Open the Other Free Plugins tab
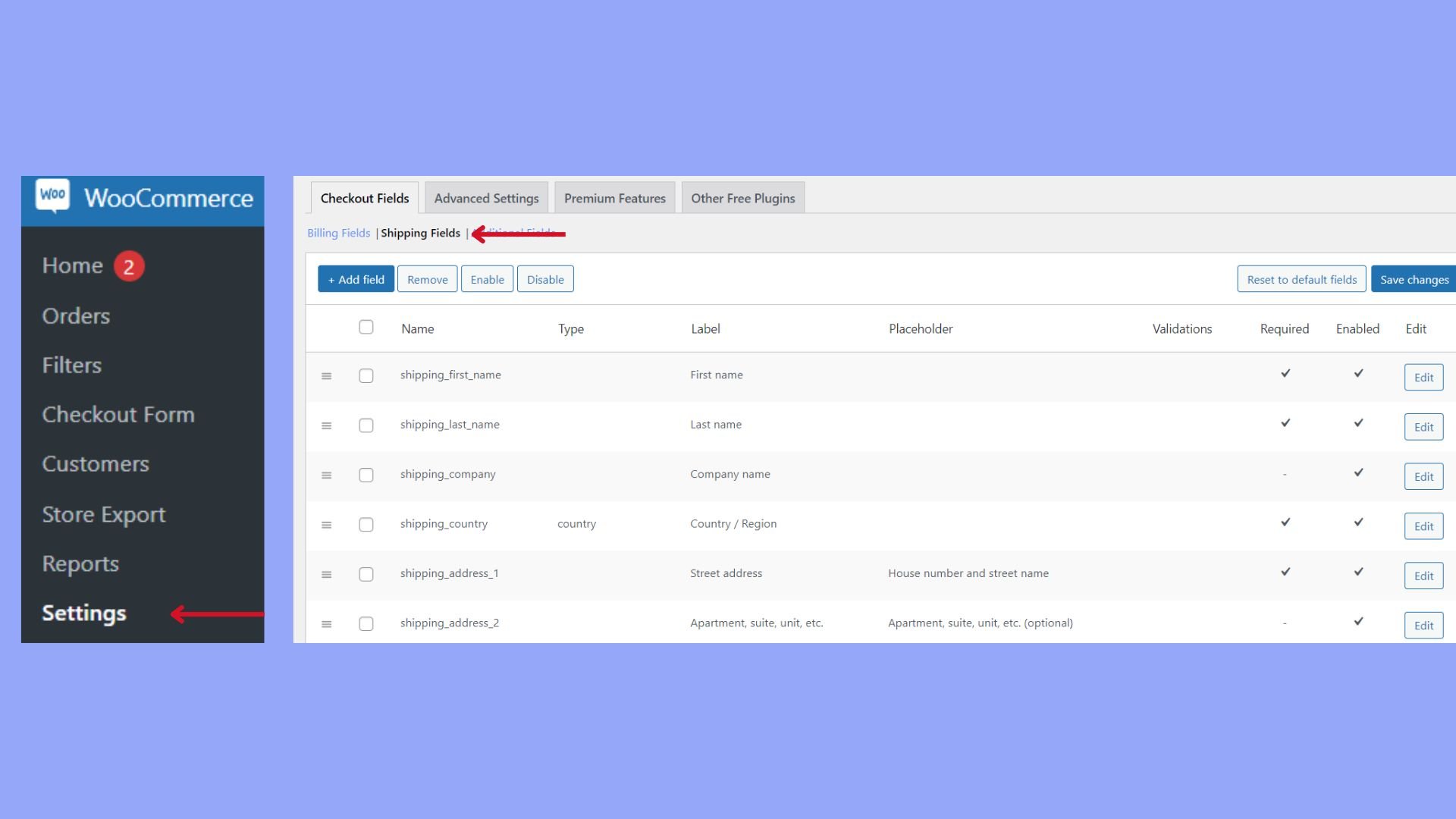The width and height of the screenshot is (1456, 819). coord(742,198)
